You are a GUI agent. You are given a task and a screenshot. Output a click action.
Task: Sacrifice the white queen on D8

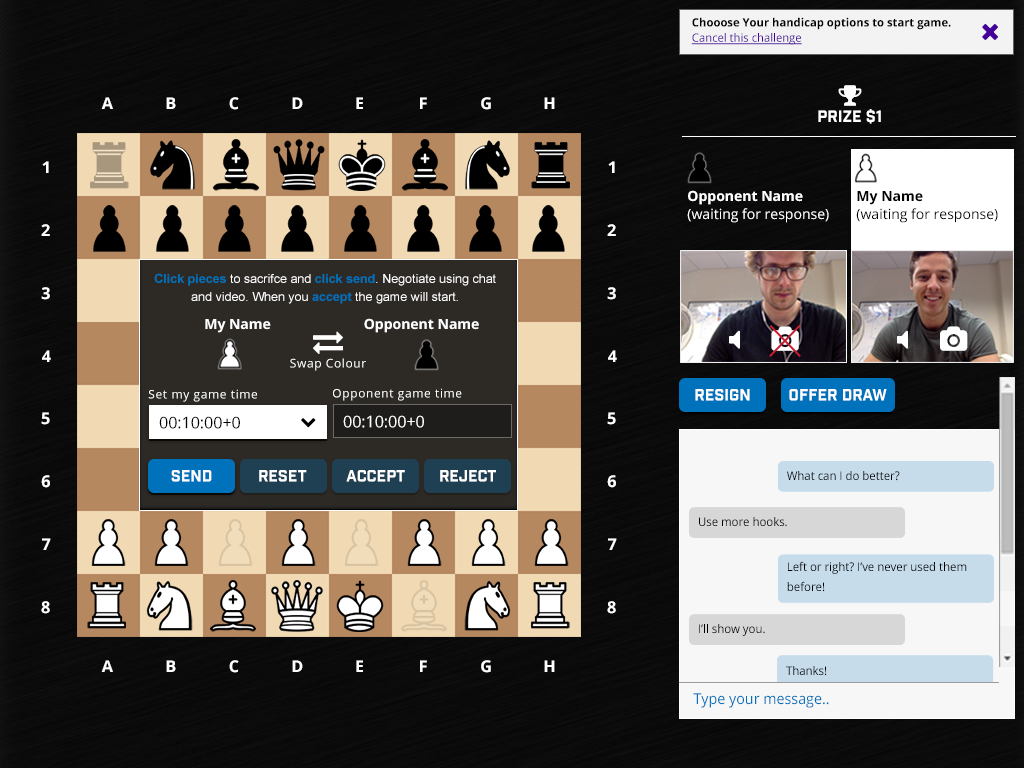(x=297, y=606)
